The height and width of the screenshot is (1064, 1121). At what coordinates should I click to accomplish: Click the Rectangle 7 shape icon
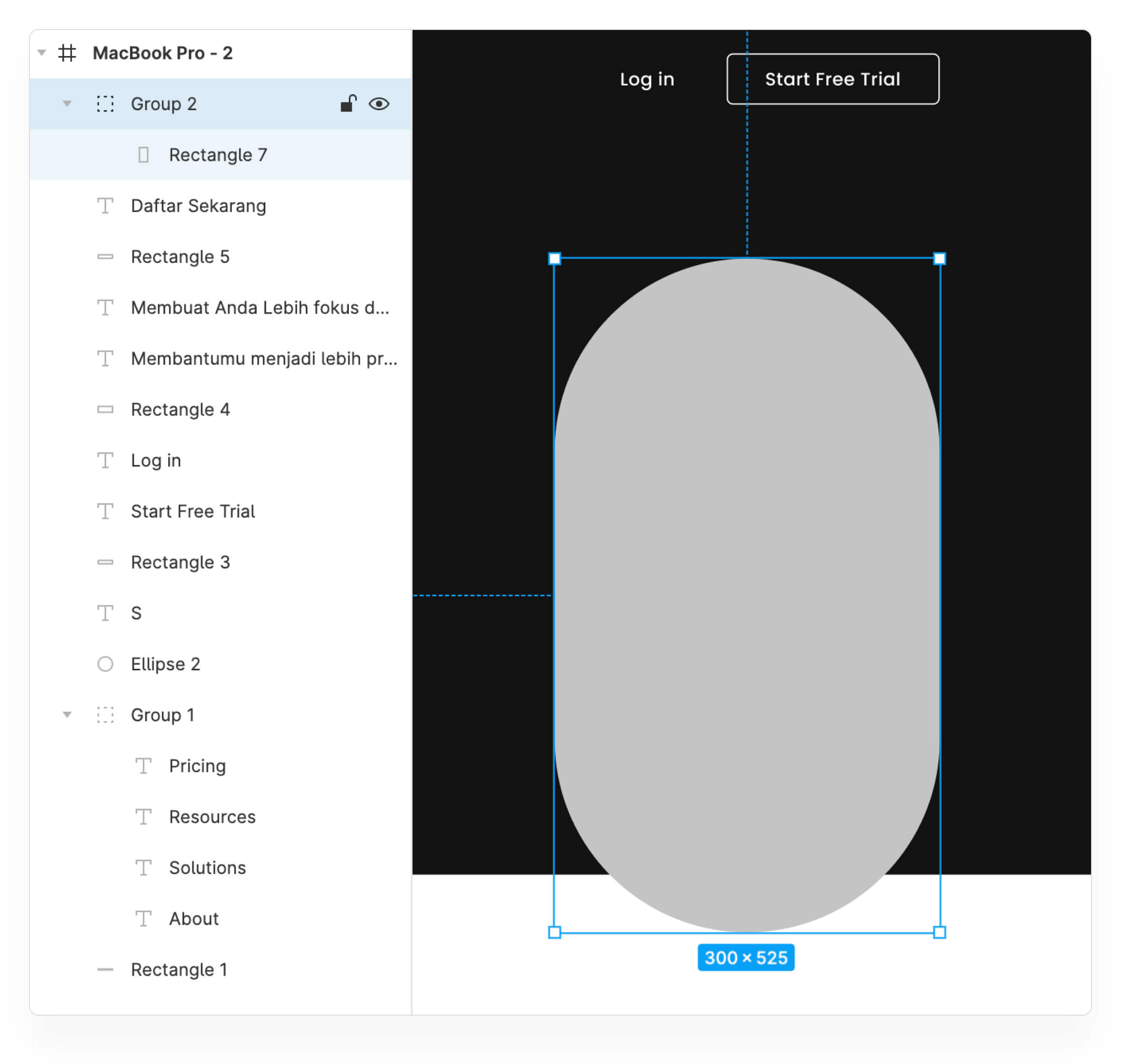pyautogui.click(x=144, y=155)
